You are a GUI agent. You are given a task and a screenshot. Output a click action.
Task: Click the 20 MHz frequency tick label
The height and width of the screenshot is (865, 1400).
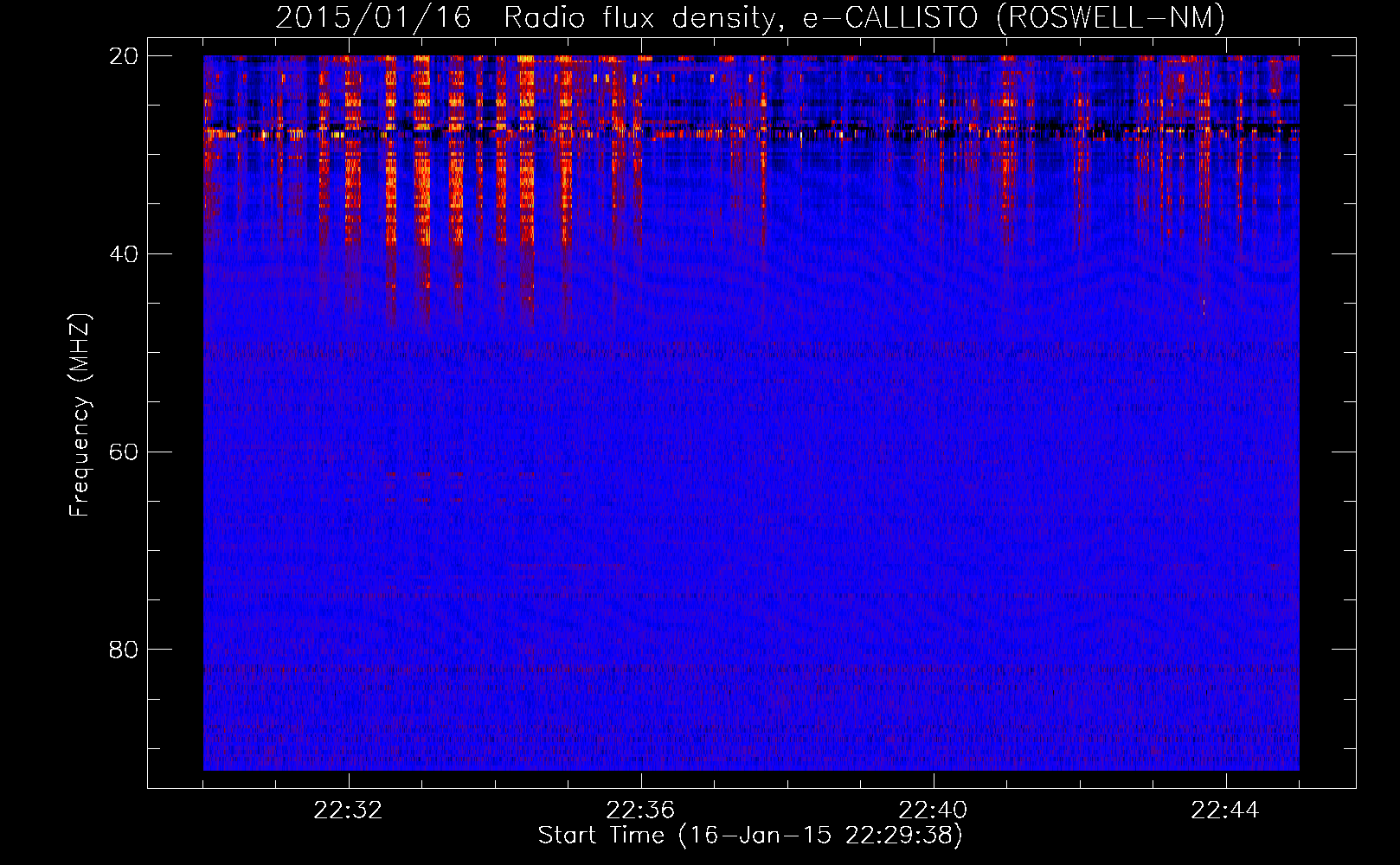[124, 56]
